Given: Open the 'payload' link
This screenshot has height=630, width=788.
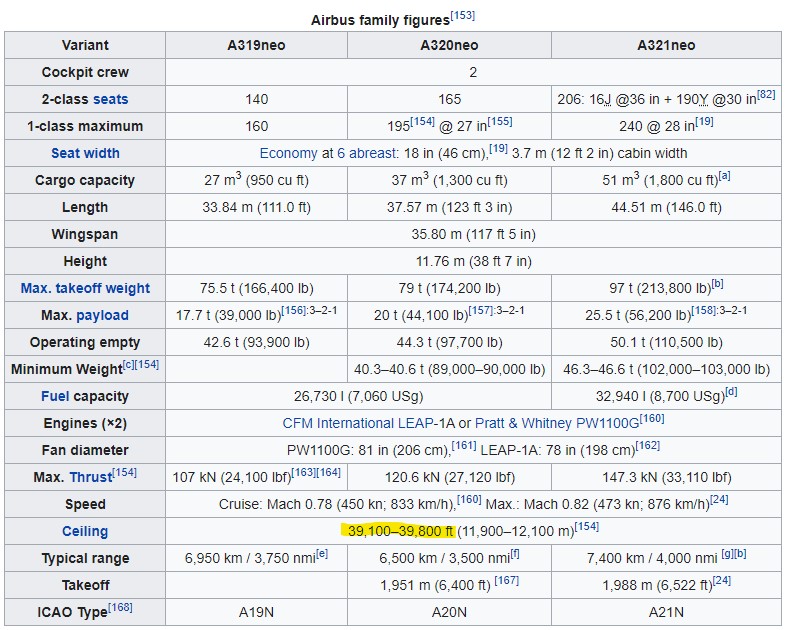Looking at the screenshot, I should [103, 316].
